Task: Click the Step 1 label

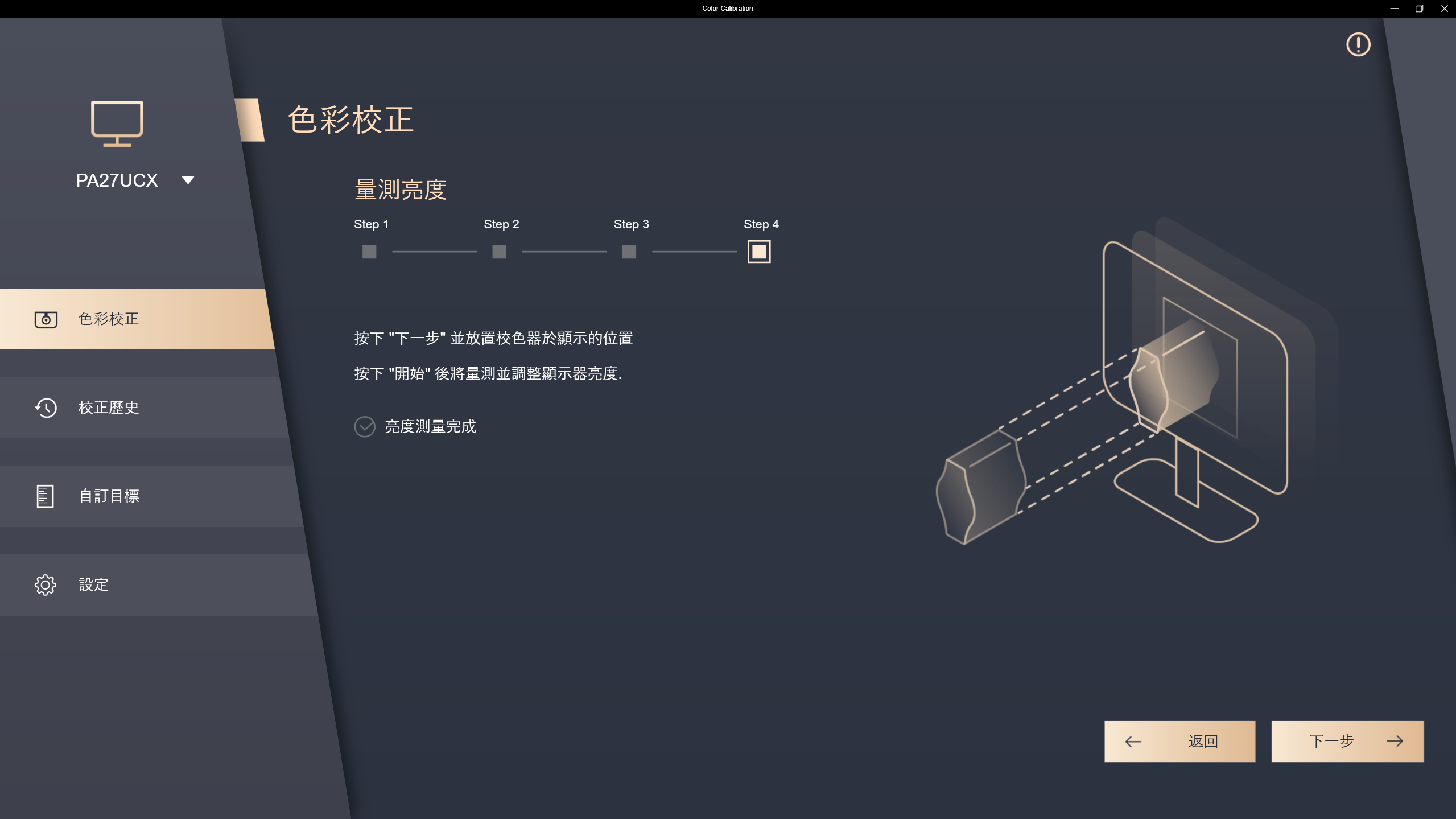Action: 371,224
